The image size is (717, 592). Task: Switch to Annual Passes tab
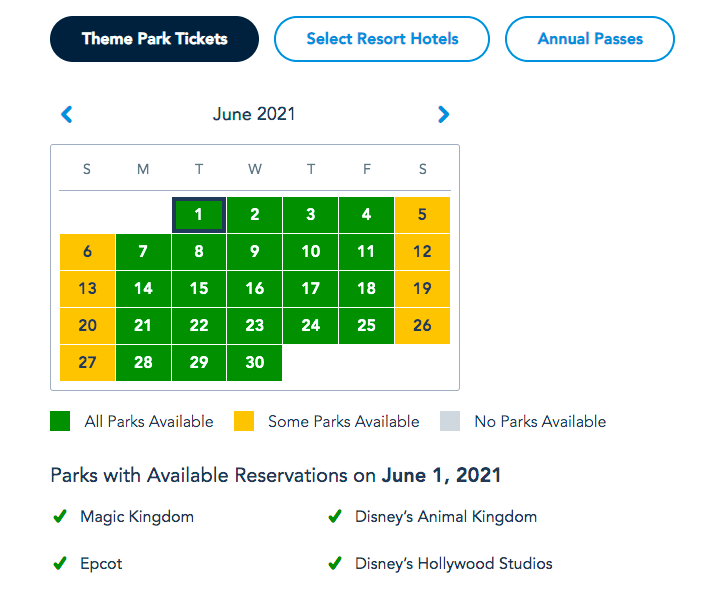tap(590, 40)
